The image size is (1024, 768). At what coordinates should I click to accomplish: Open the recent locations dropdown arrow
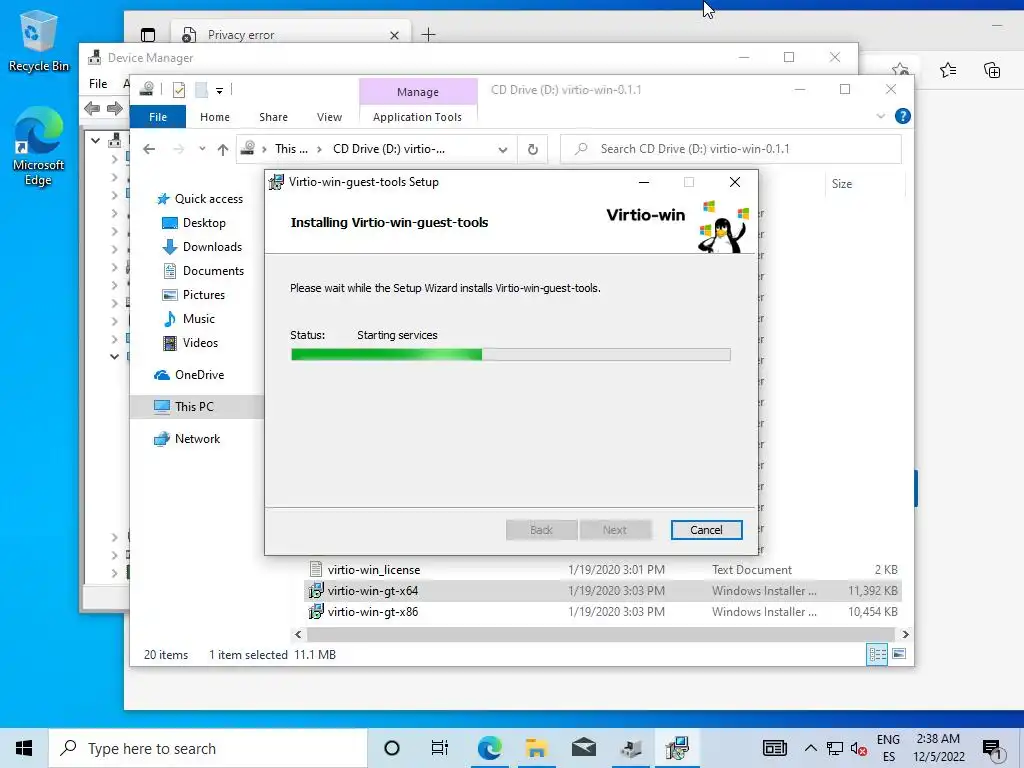coord(202,149)
